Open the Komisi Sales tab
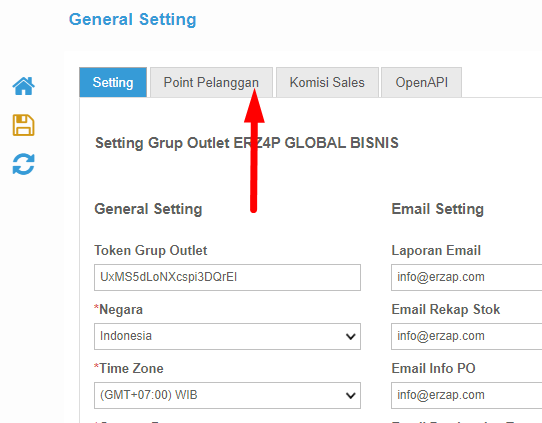Viewport: 542px width, 423px height. click(x=327, y=83)
